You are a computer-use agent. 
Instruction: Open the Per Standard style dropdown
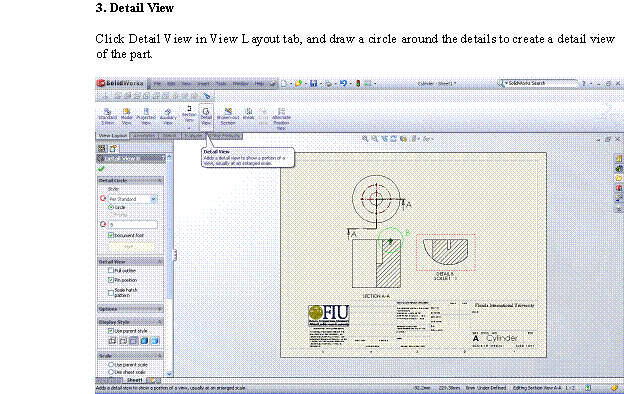pyautogui.click(x=153, y=199)
